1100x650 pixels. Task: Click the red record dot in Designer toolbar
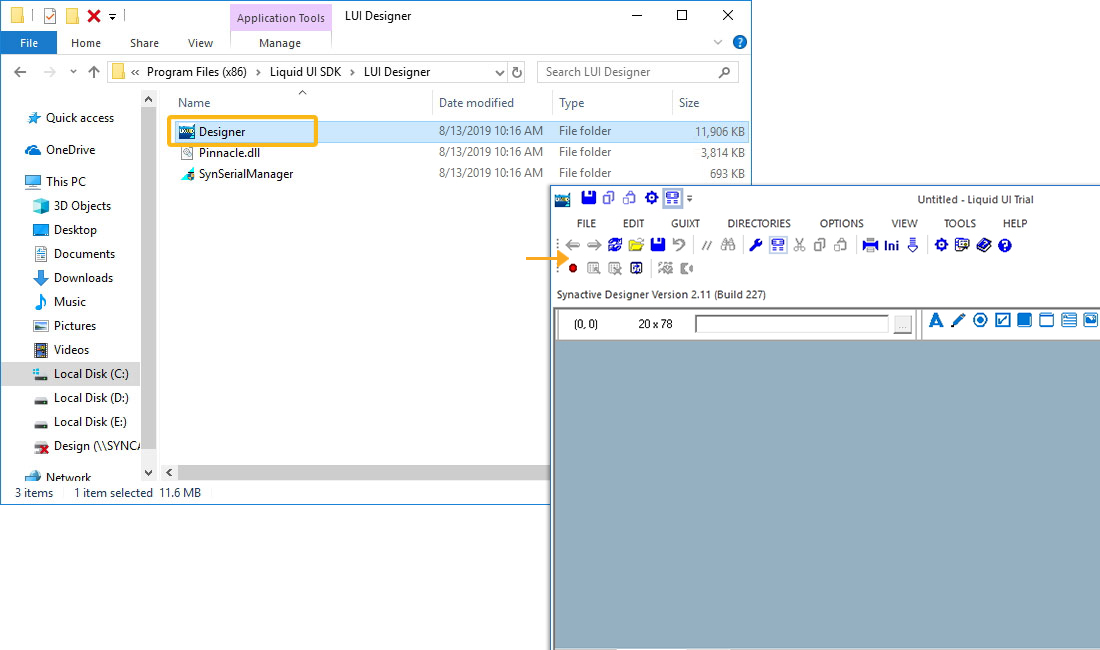573,269
